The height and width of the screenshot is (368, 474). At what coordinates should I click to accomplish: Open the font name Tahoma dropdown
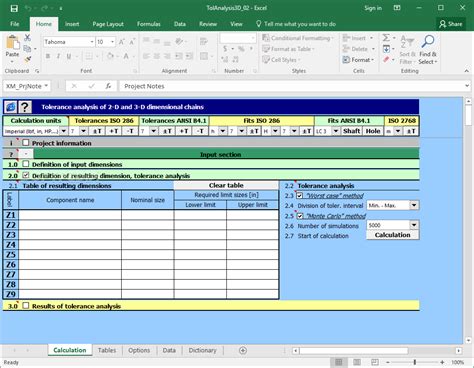point(92,42)
